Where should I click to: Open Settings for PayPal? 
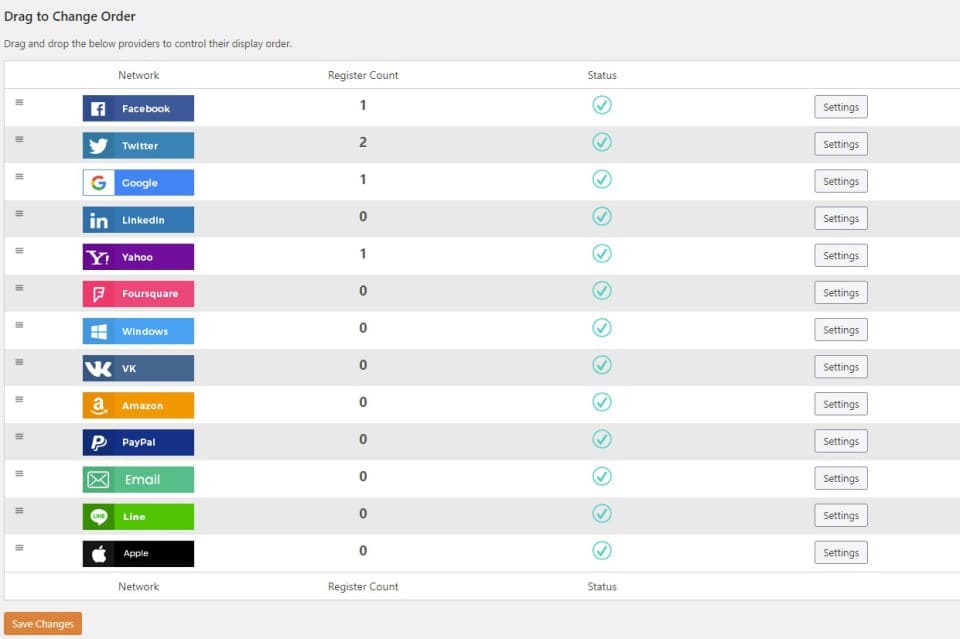(x=841, y=441)
